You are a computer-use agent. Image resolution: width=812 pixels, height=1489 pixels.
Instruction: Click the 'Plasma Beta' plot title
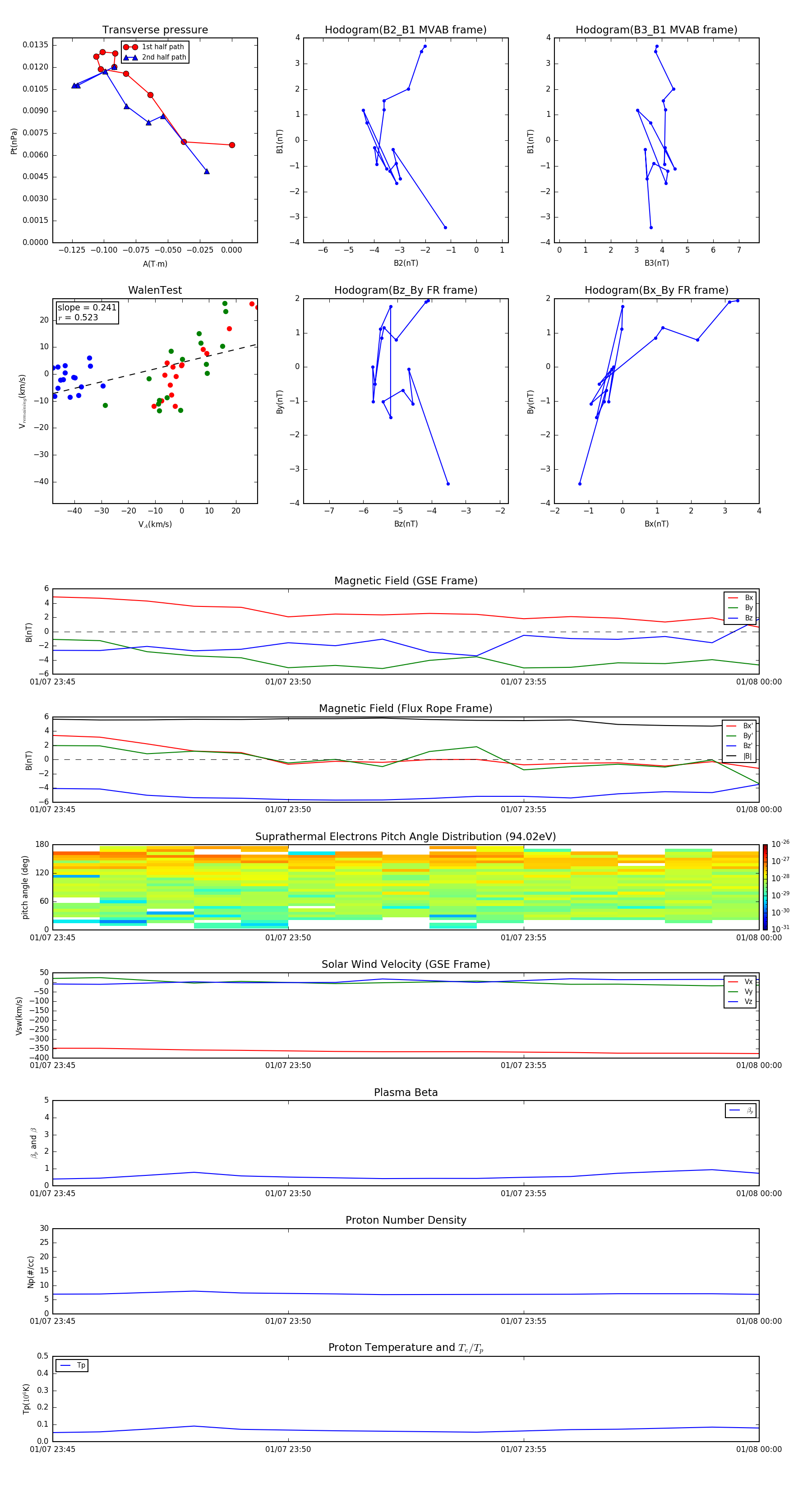click(406, 1092)
